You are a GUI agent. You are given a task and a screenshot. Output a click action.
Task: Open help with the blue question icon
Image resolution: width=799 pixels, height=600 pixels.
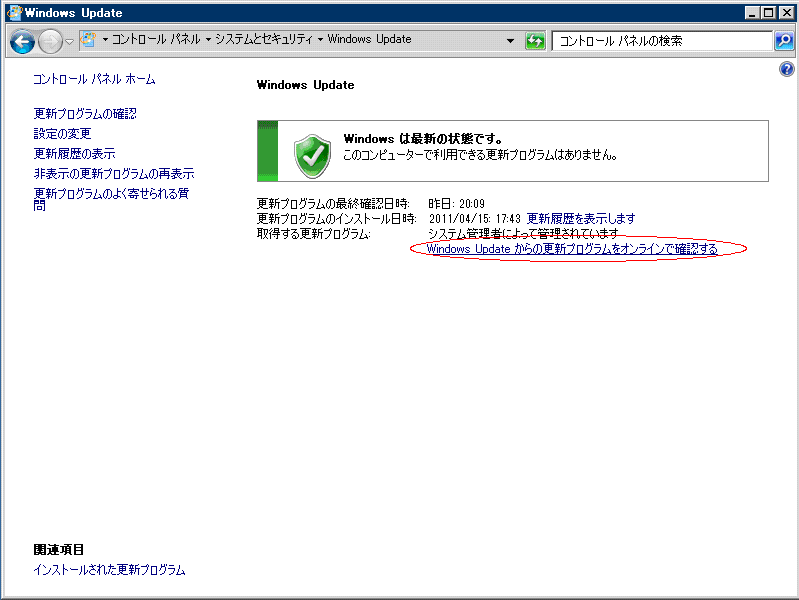[786, 69]
